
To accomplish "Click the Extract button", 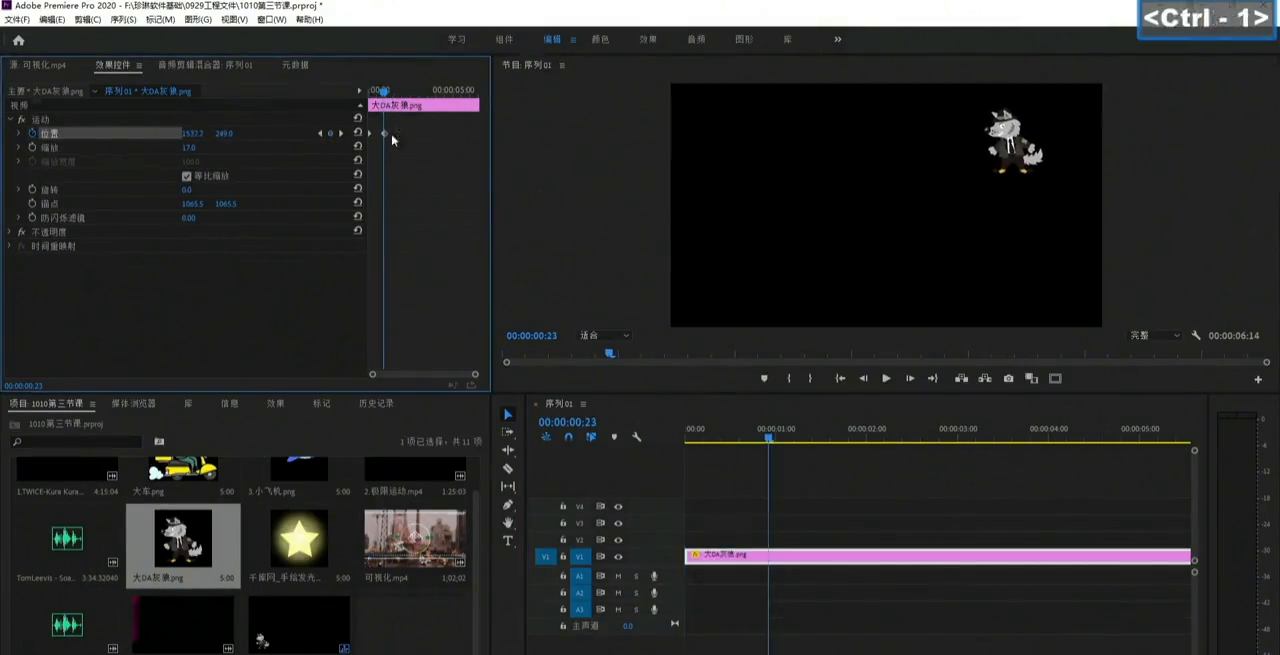I will pyautogui.click(x=985, y=379).
